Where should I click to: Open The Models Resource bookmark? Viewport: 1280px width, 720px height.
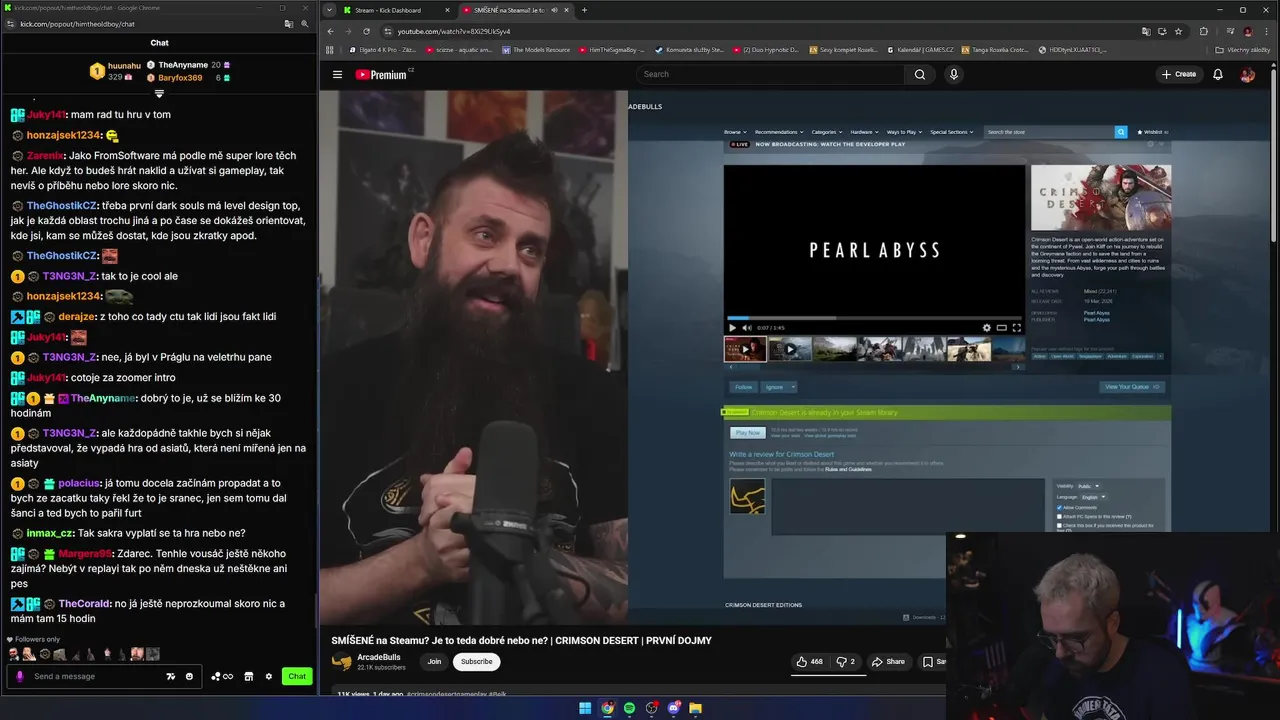[535, 49]
